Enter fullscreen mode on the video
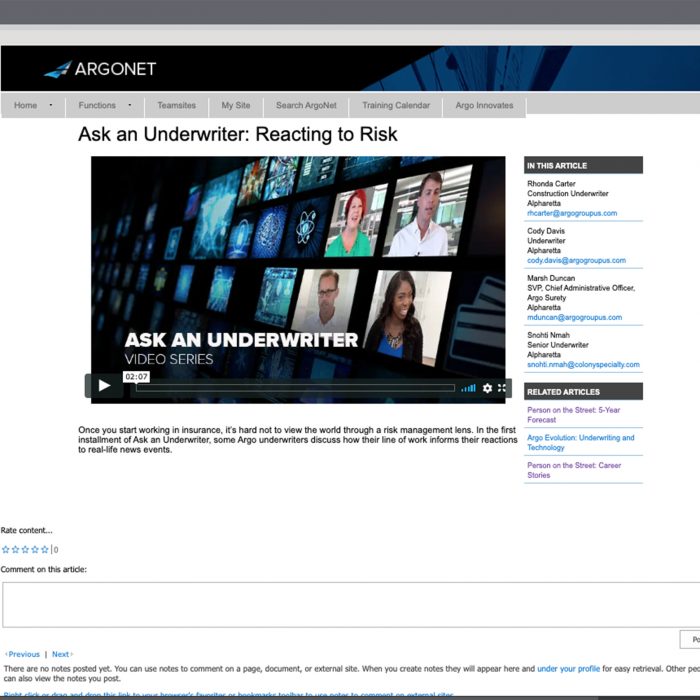 pos(502,388)
